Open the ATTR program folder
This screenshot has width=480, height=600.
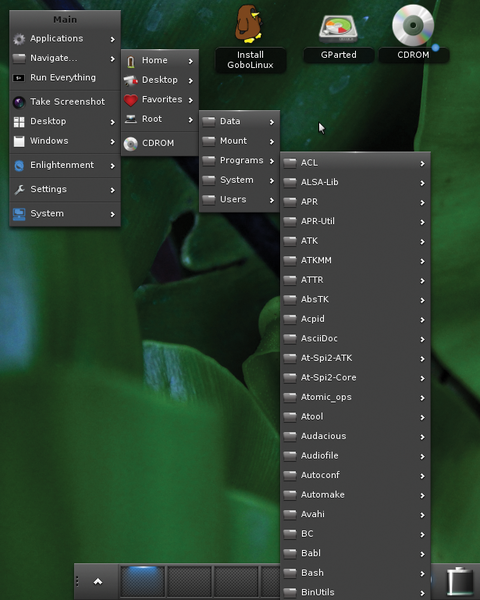coord(355,280)
